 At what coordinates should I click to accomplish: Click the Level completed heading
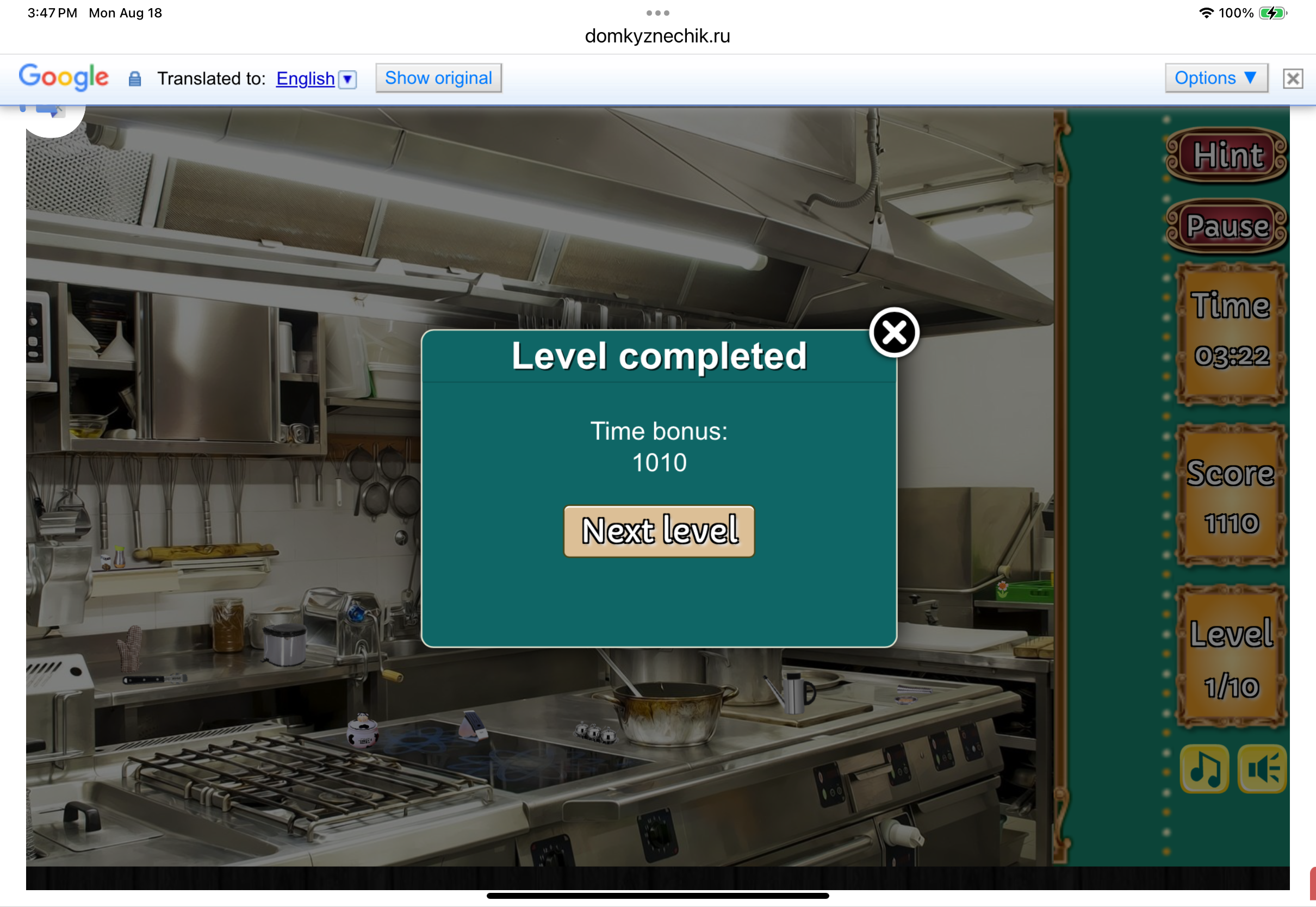click(x=659, y=356)
